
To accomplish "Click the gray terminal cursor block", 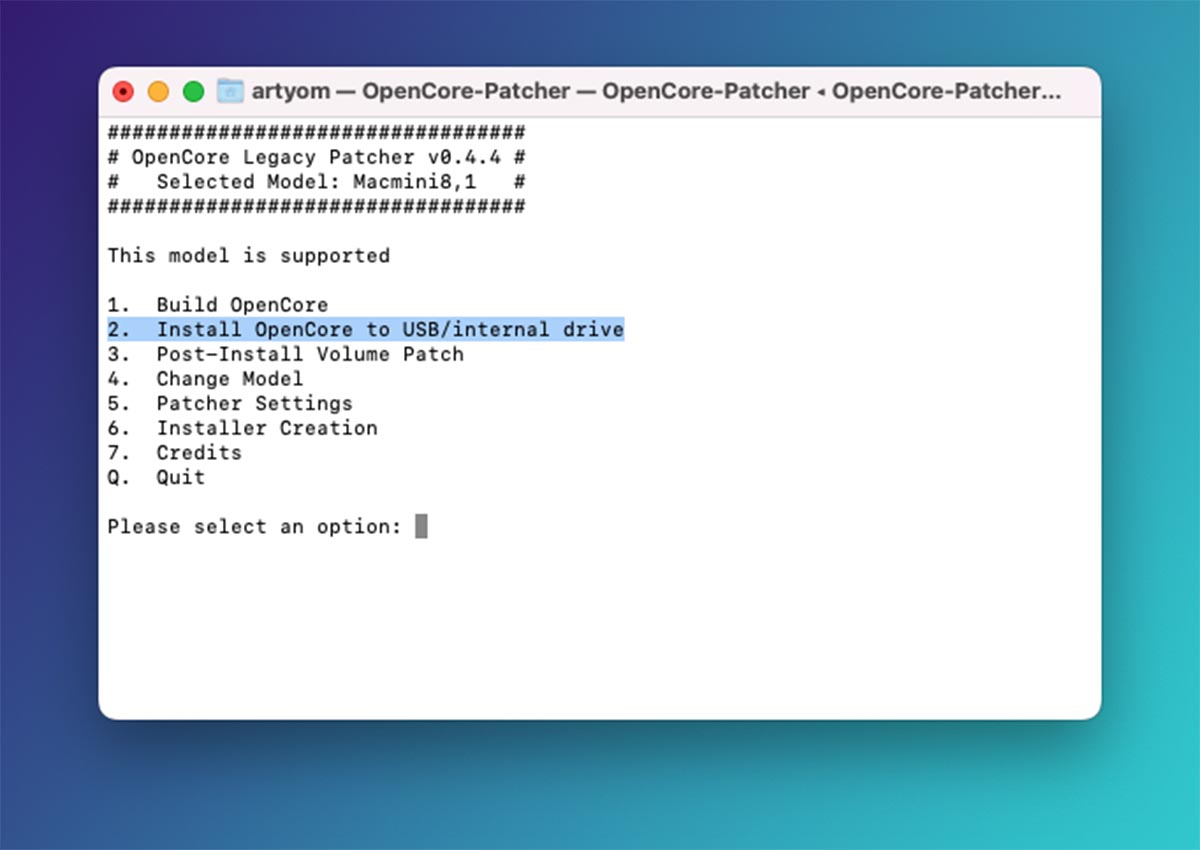I will pos(421,526).
